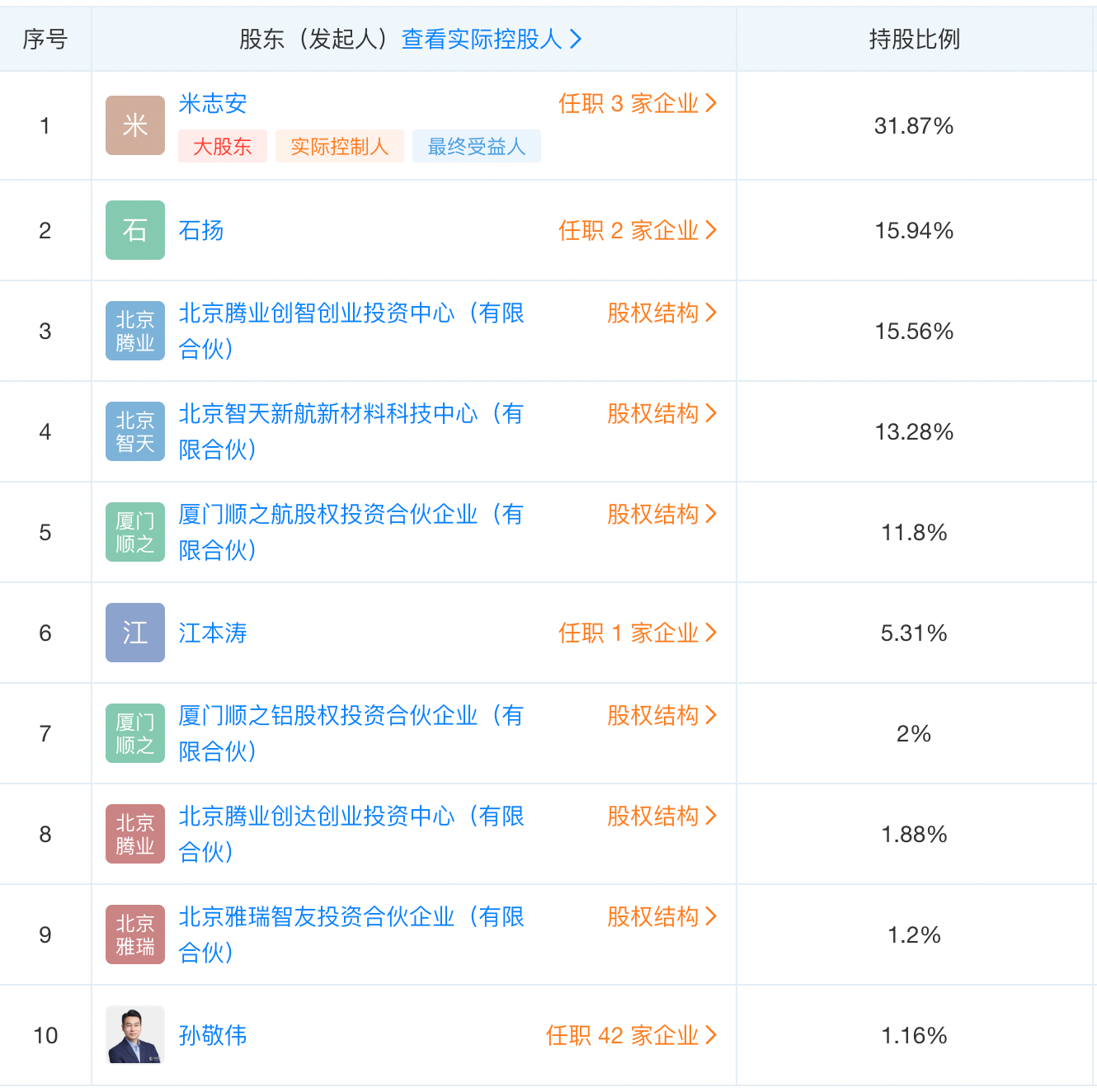Expand 任职 42 家企业 for 孙敬伟

[x=631, y=1035]
